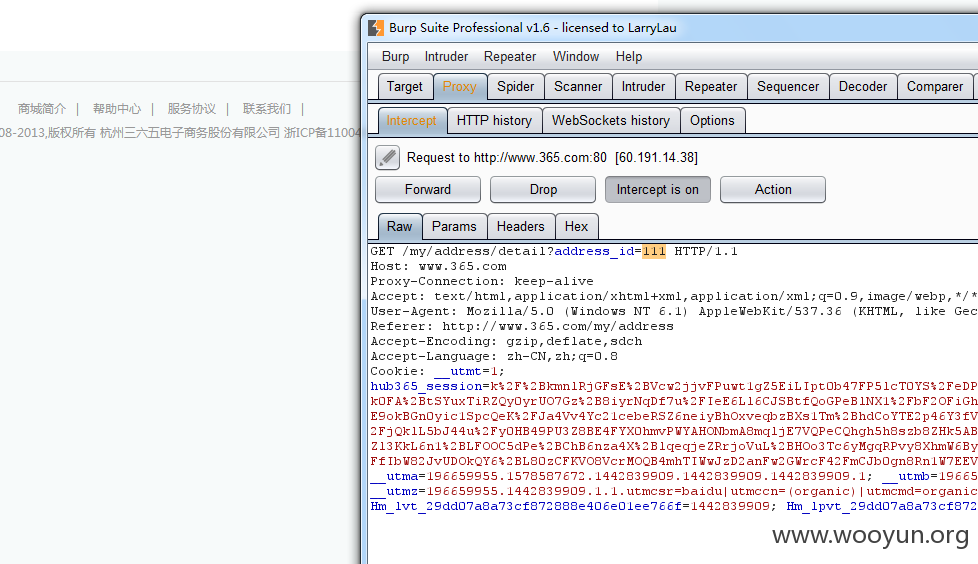Drop the intercepted request
978x564 pixels.
[x=543, y=190]
